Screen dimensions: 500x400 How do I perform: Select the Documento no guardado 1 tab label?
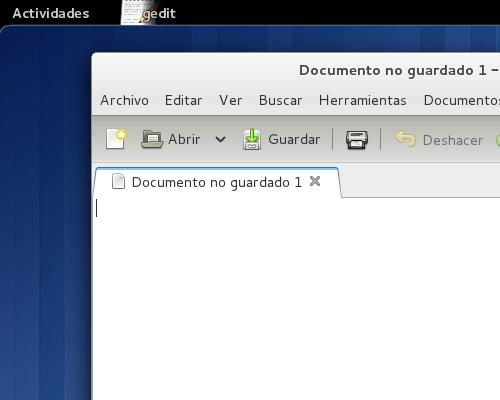pyautogui.click(x=217, y=182)
